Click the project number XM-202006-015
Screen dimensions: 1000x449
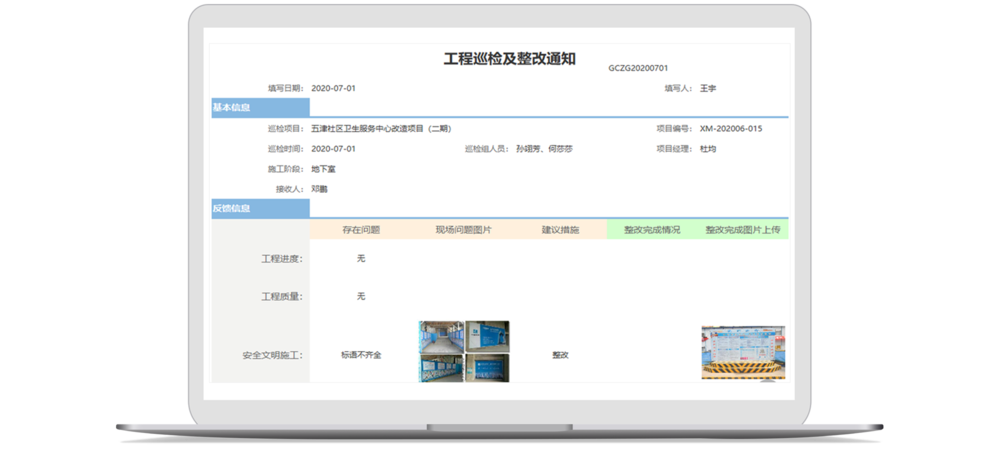tap(730, 129)
